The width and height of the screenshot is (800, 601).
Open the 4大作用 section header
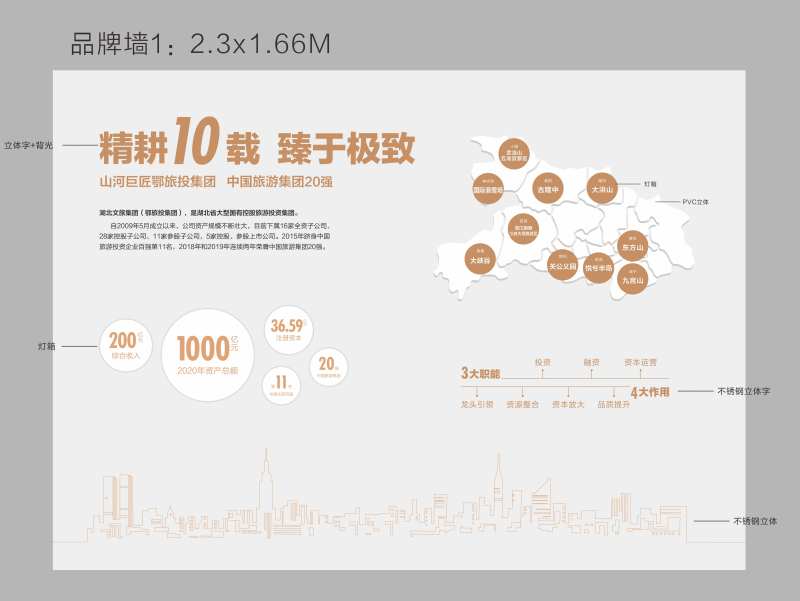(650, 391)
